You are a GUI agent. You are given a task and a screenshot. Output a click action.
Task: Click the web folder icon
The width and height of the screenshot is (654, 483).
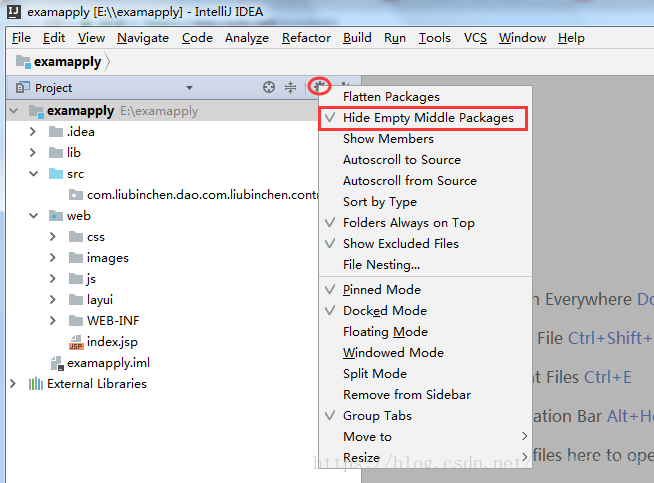(56, 216)
